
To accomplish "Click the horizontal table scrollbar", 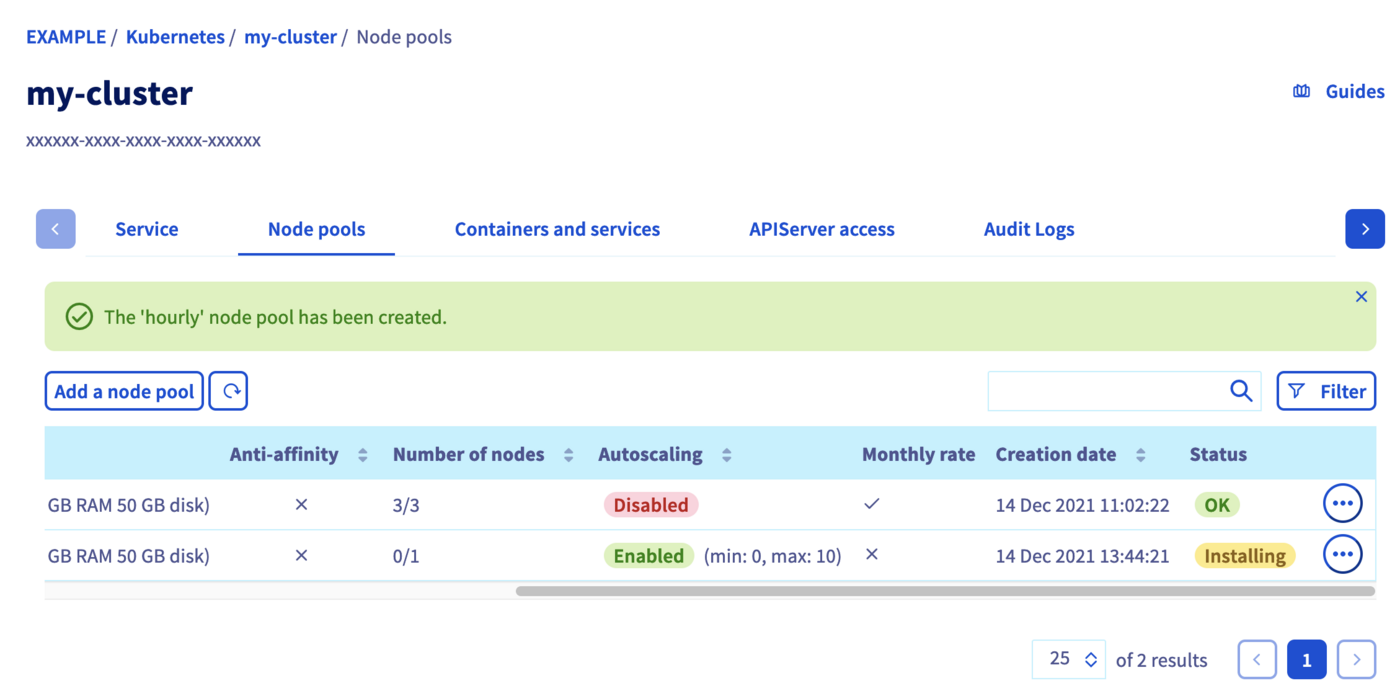I will [944, 591].
